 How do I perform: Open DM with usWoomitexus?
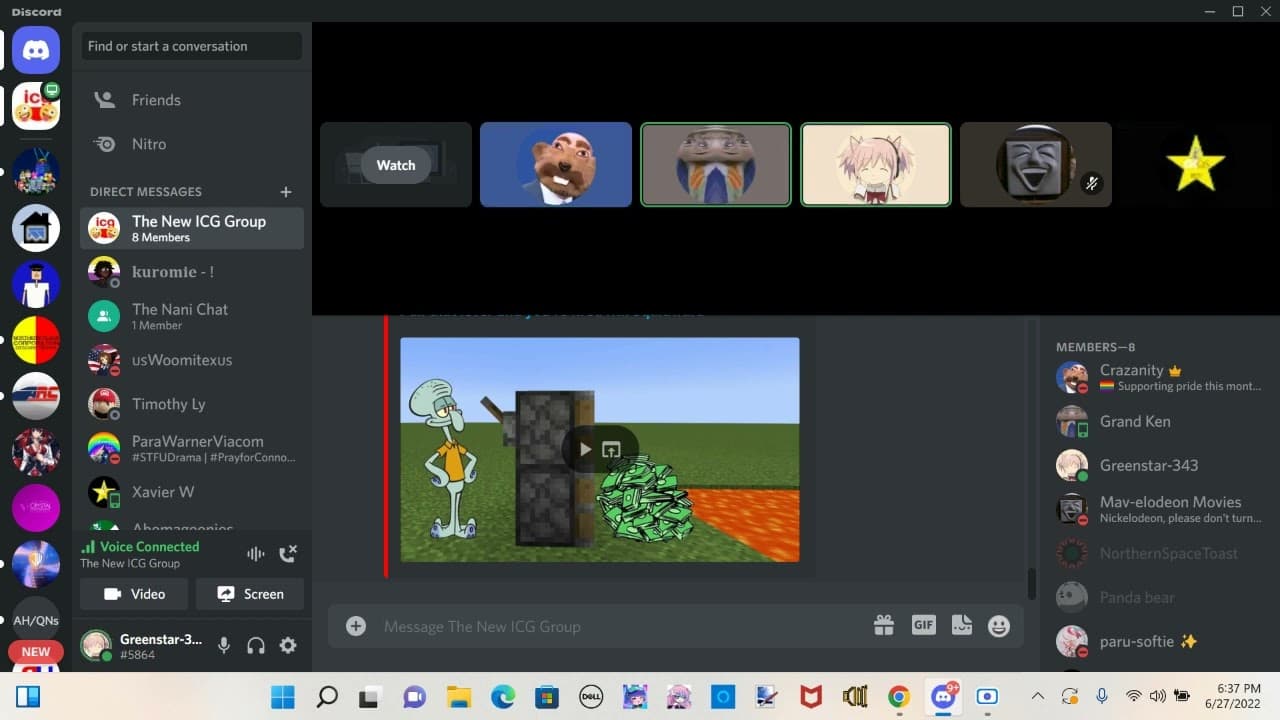coord(192,360)
